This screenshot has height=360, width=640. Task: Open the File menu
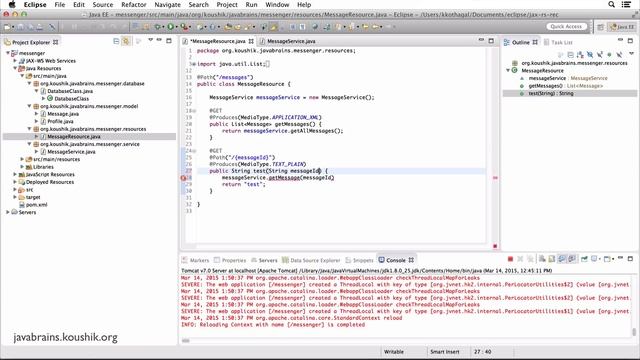click(x=60, y=4)
